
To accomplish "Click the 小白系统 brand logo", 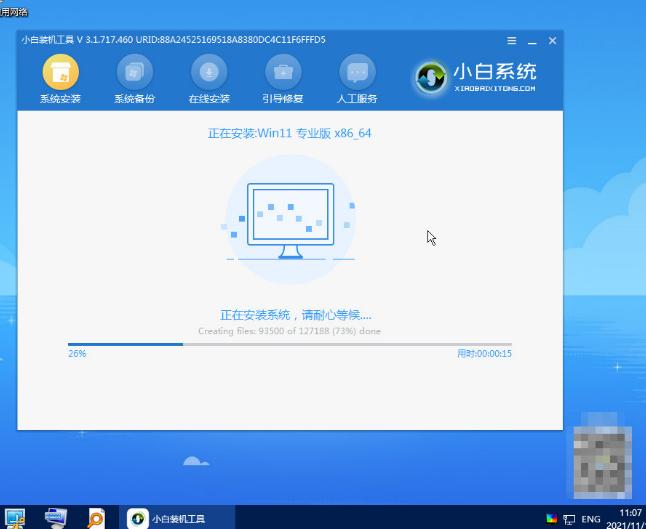I will click(x=476, y=77).
